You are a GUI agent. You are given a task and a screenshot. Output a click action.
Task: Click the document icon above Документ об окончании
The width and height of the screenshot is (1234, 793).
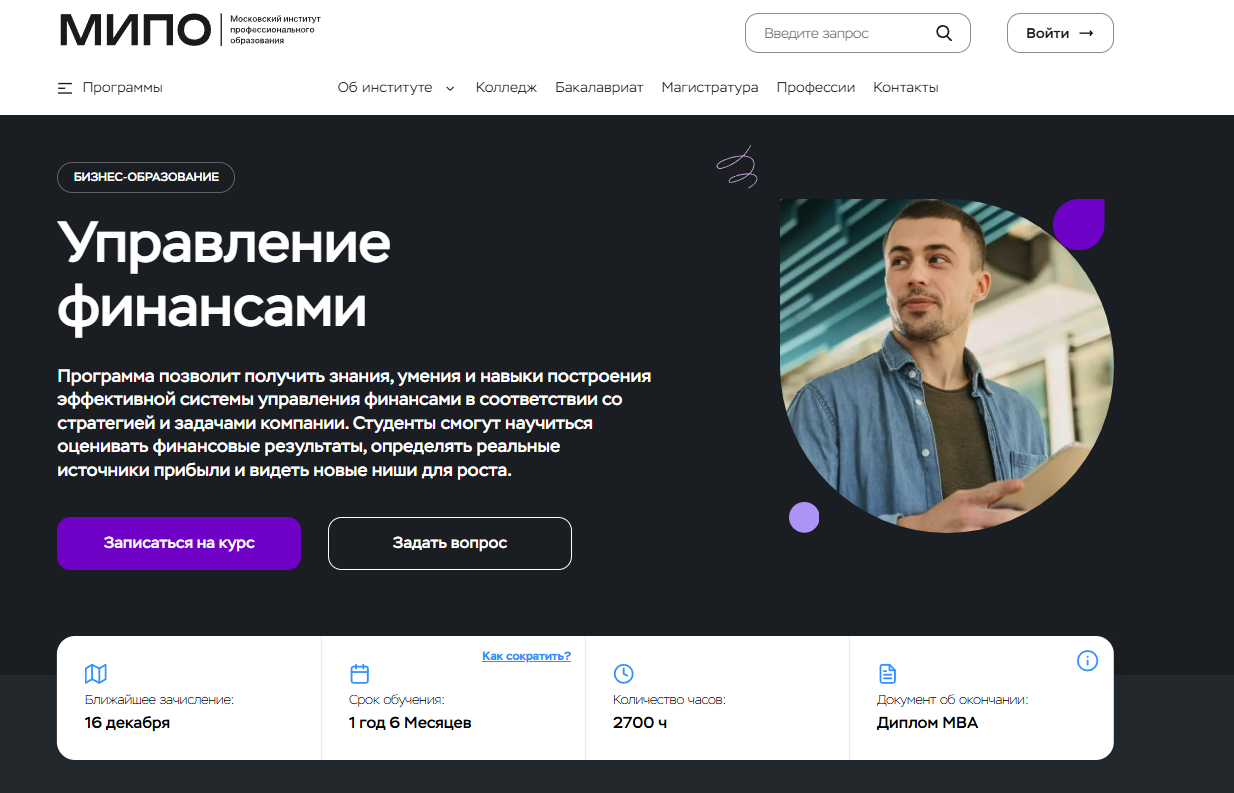887,674
